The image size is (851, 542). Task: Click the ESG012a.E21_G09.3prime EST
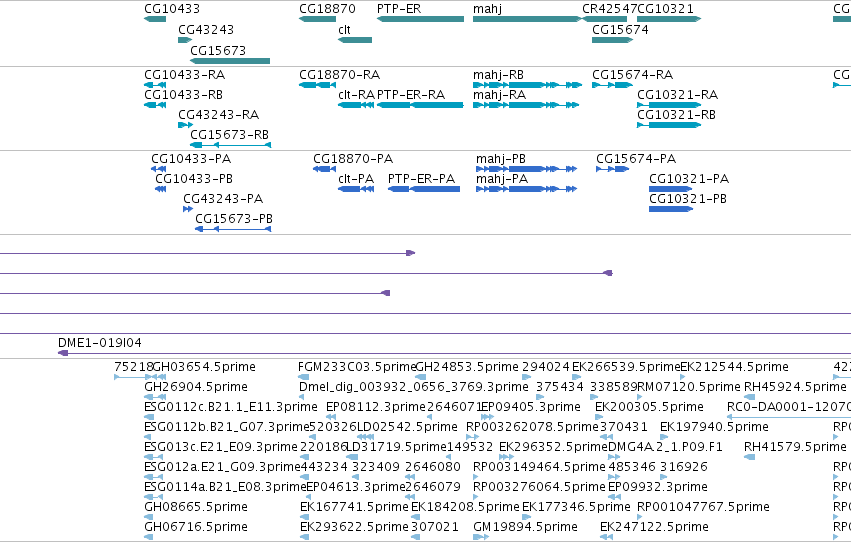pyautogui.click(x=223, y=467)
